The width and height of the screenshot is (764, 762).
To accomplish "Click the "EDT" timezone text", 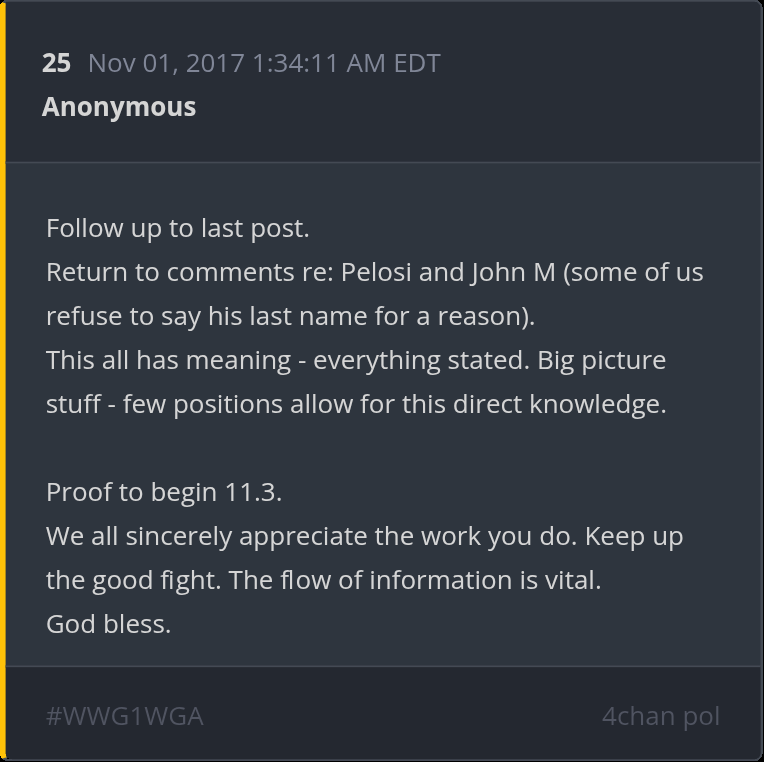I will (416, 63).
